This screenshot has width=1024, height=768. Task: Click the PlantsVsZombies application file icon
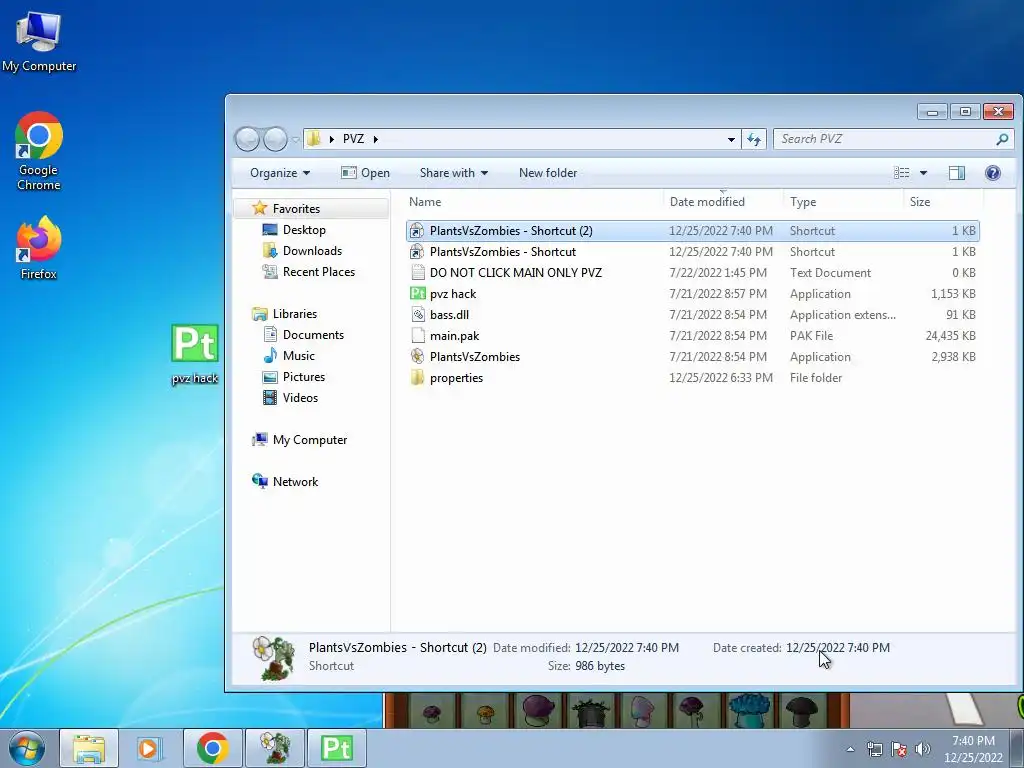[x=418, y=357]
